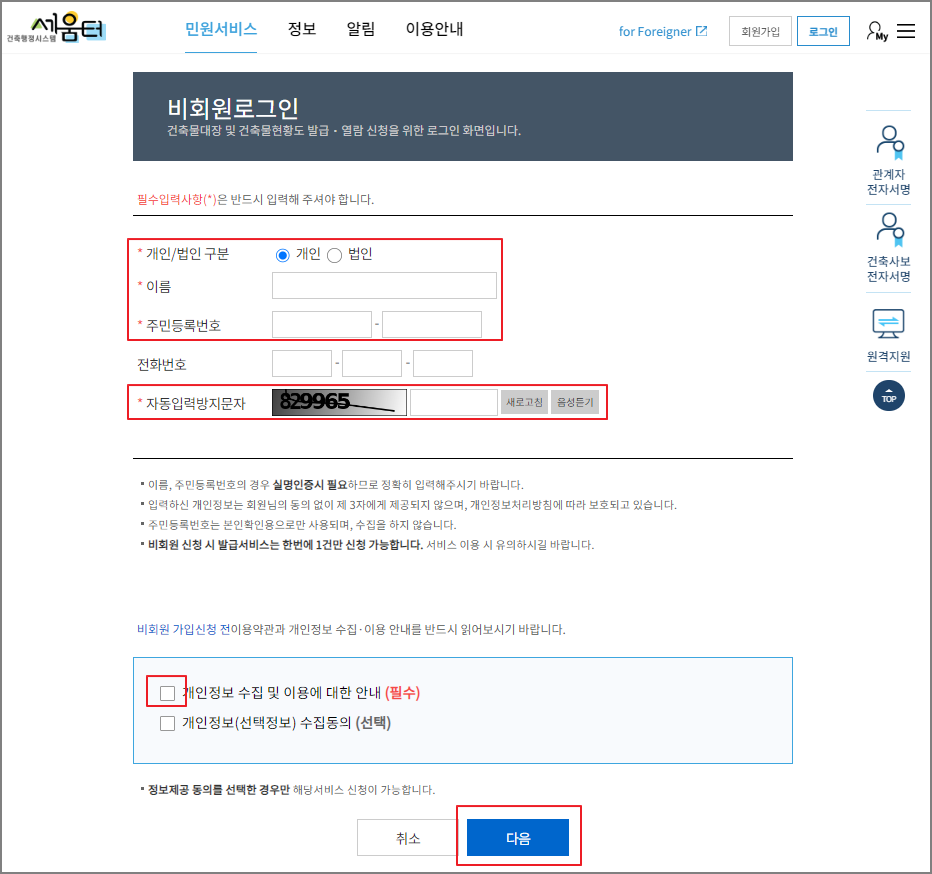The width and height of the screenshot is (932, 874).
Task: Click the 이름 input field
Action: coord(383,285)
